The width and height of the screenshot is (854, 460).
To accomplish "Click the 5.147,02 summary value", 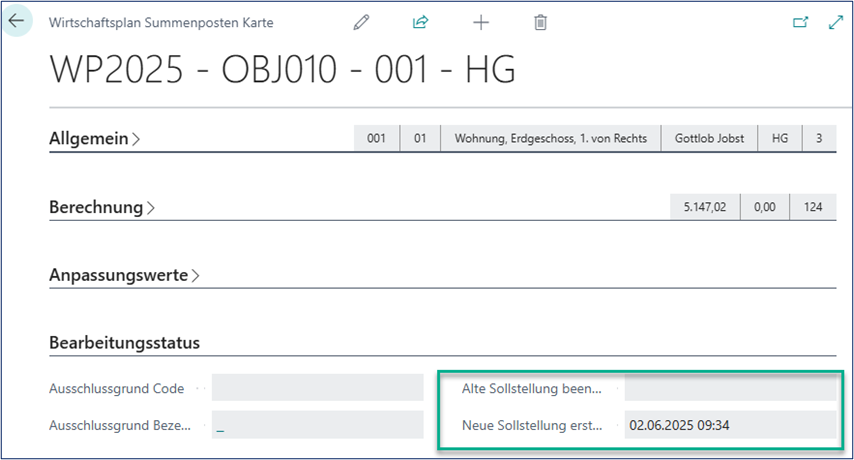I will pyautogui.click(x=704, y=207).
